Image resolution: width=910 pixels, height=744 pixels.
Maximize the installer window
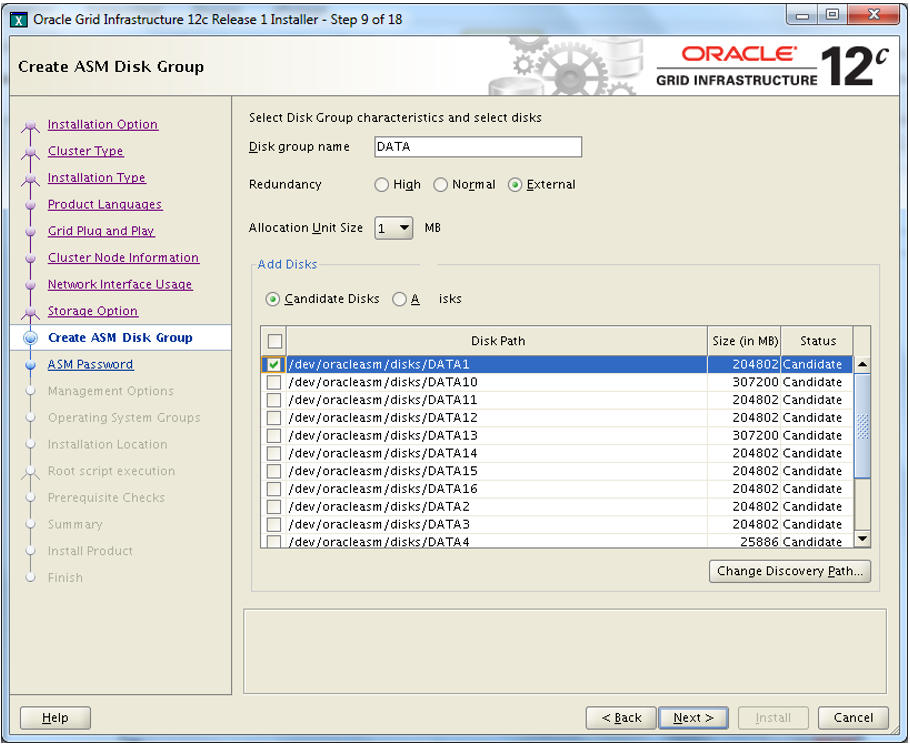(832, 16)
